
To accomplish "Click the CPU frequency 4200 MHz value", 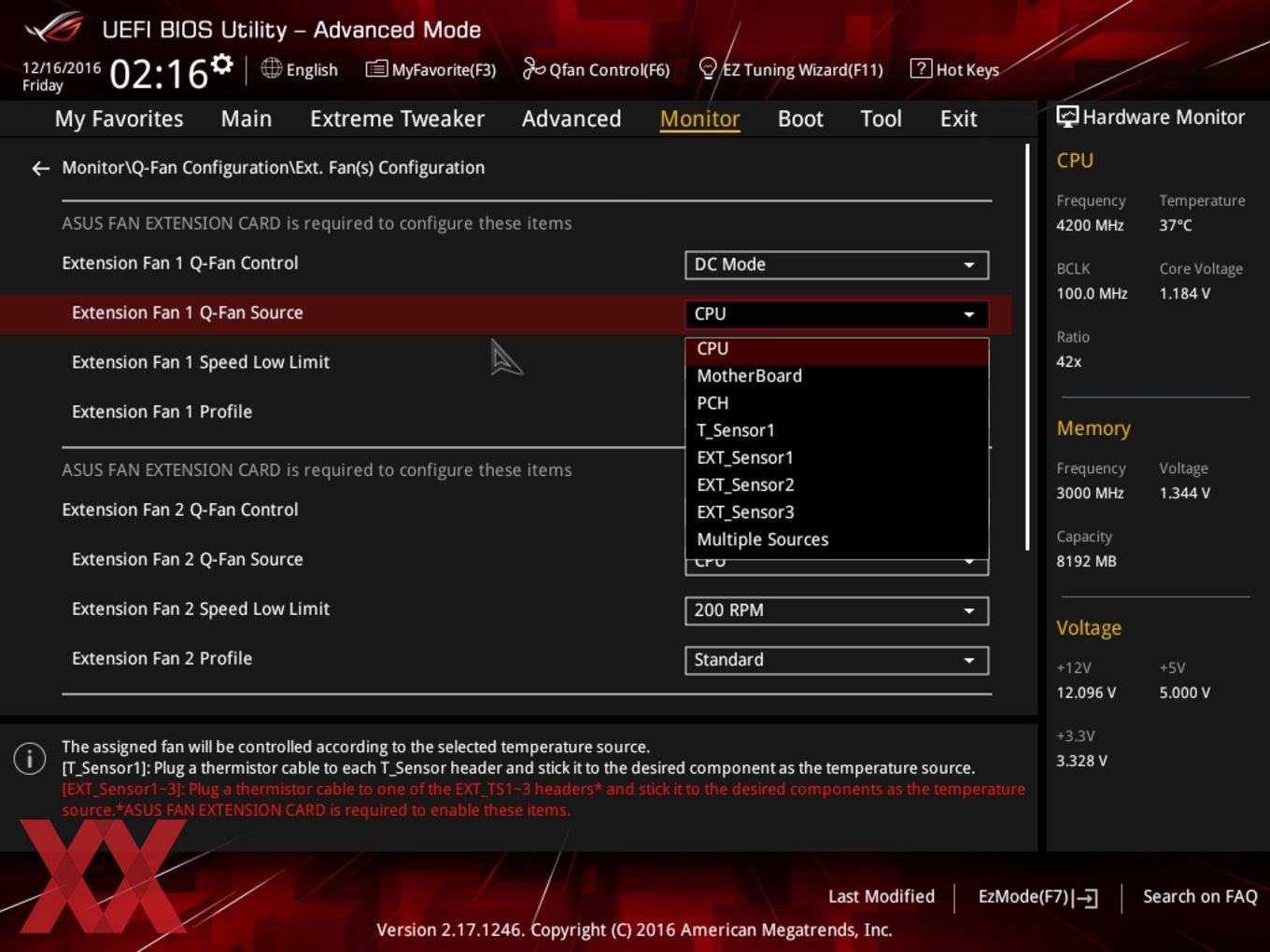I will [x=1090, y=225].
